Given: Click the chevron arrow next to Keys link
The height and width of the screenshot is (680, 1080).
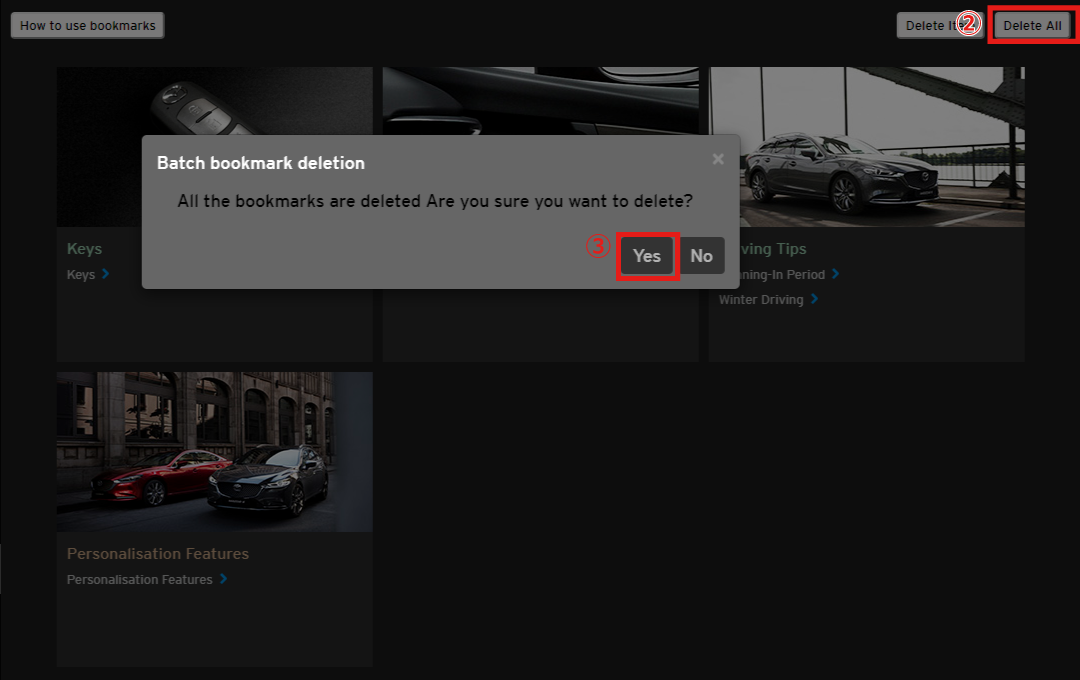Looking at the screenshot, I should pyautogui.click(x=106, y=274).
